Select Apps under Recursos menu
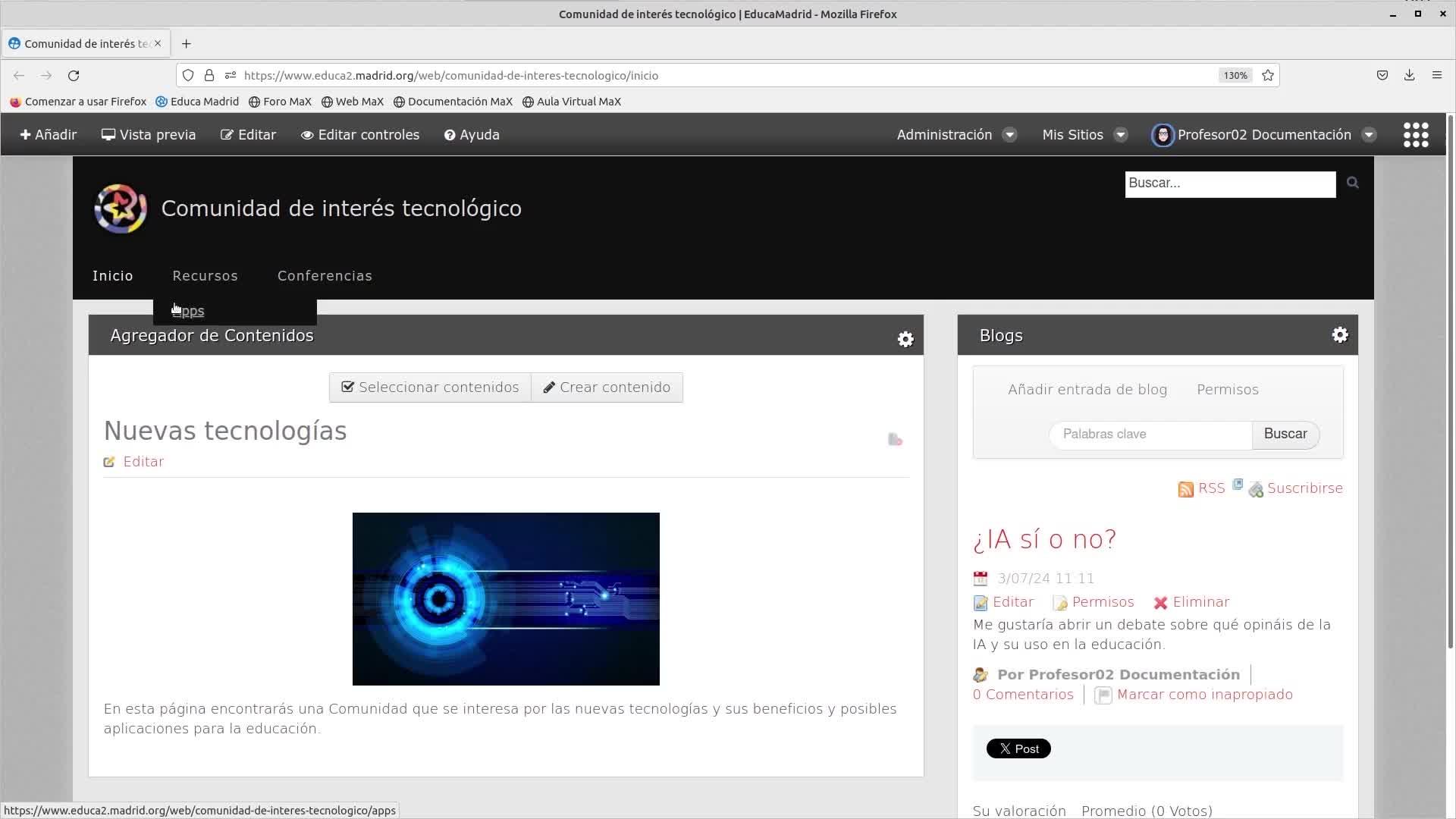The height and width of the screenshot is (819, 1456). coord(189,311)
